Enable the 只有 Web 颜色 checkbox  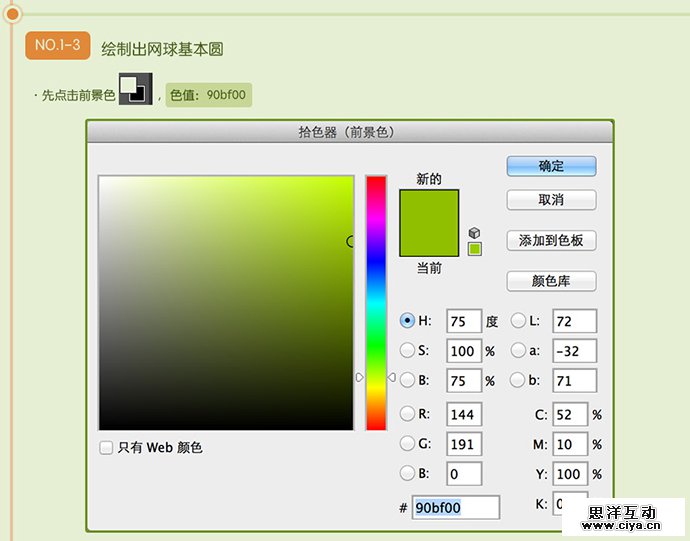[106, 448]
